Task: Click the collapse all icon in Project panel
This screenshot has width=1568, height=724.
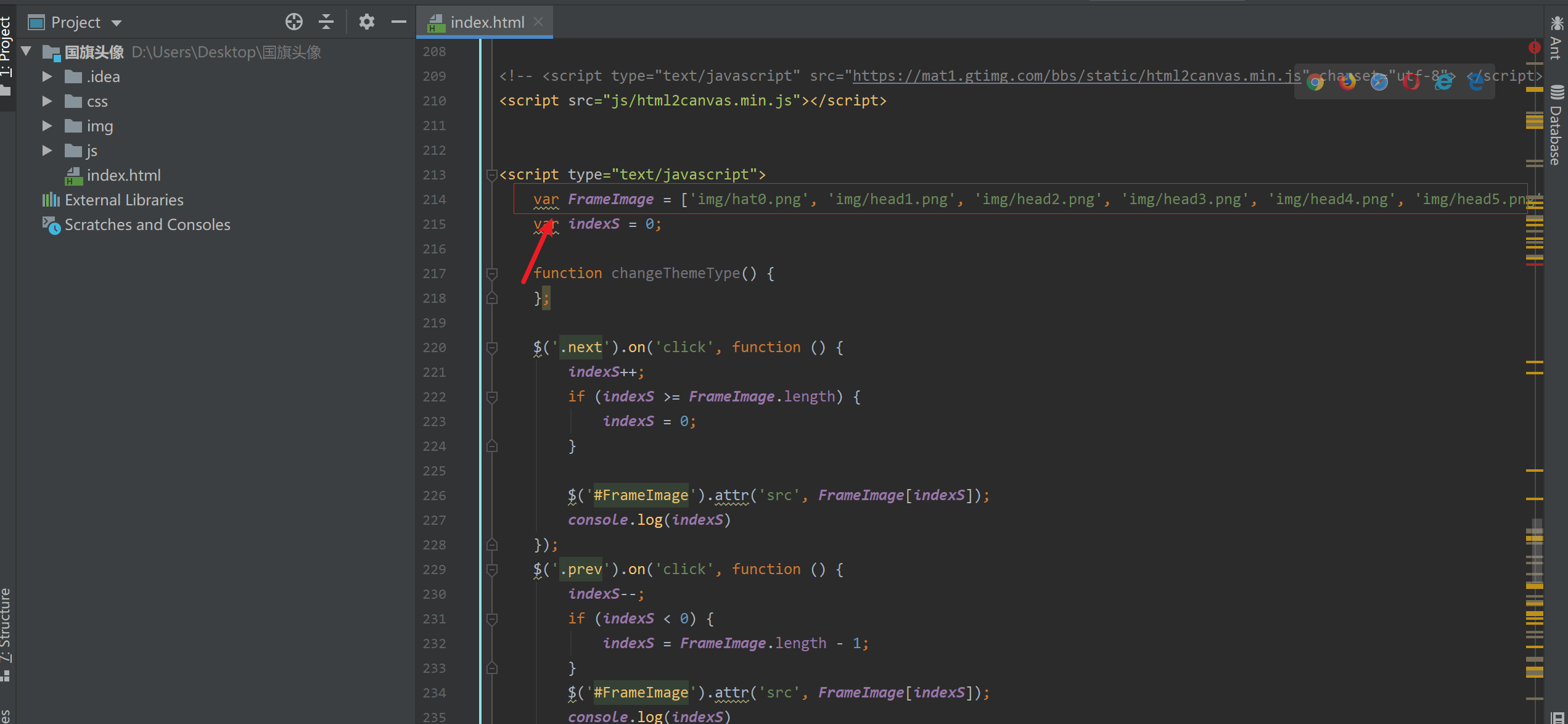Action: tap(326, 22)
